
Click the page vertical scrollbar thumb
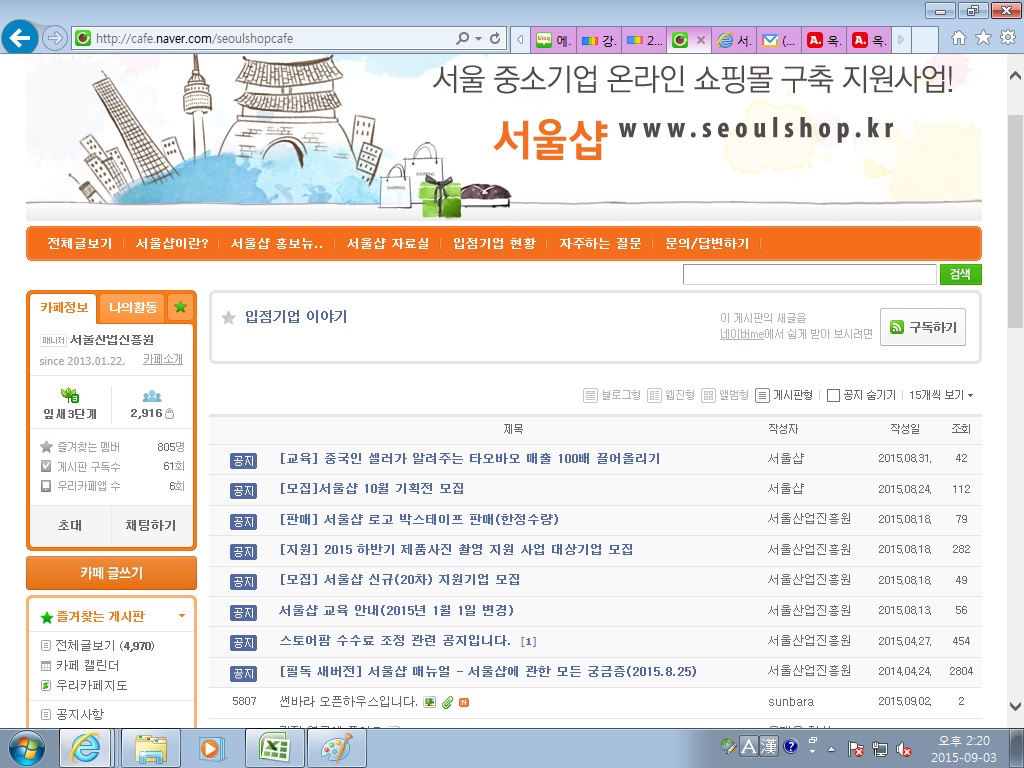pyautogui.click(x=1016, y=221)
